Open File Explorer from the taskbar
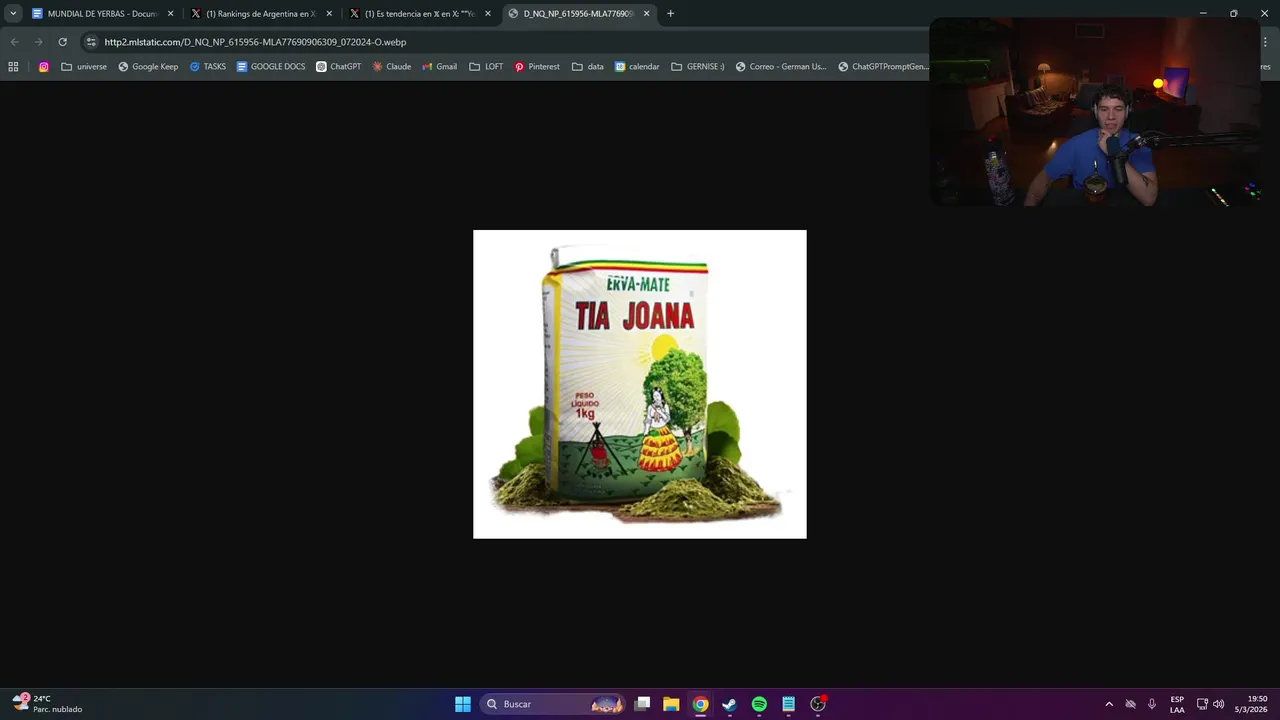This screenshot has width=1280, height=720. tap(672, 704)
